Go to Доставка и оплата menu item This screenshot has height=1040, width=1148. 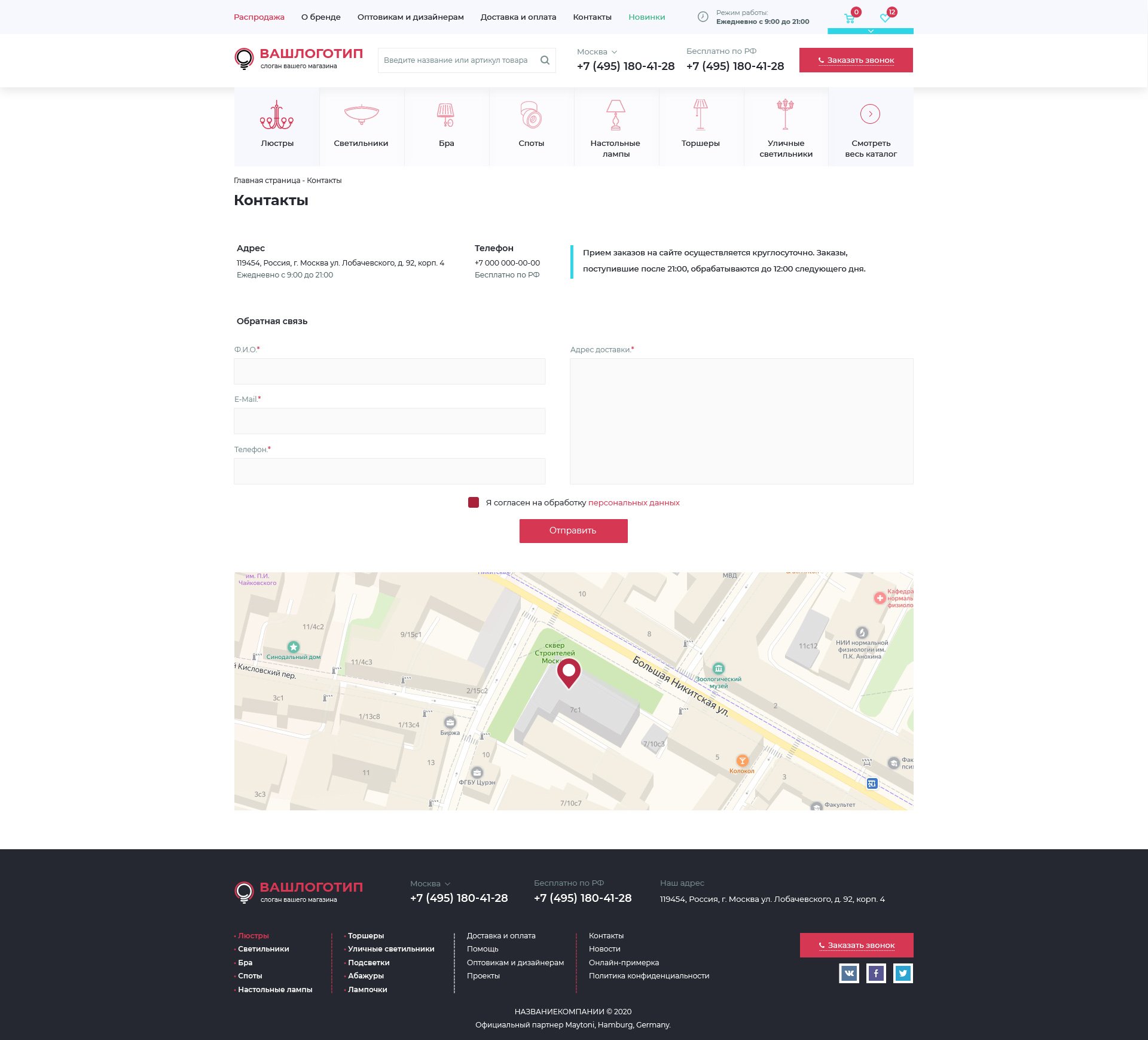[x=518, y=17]
